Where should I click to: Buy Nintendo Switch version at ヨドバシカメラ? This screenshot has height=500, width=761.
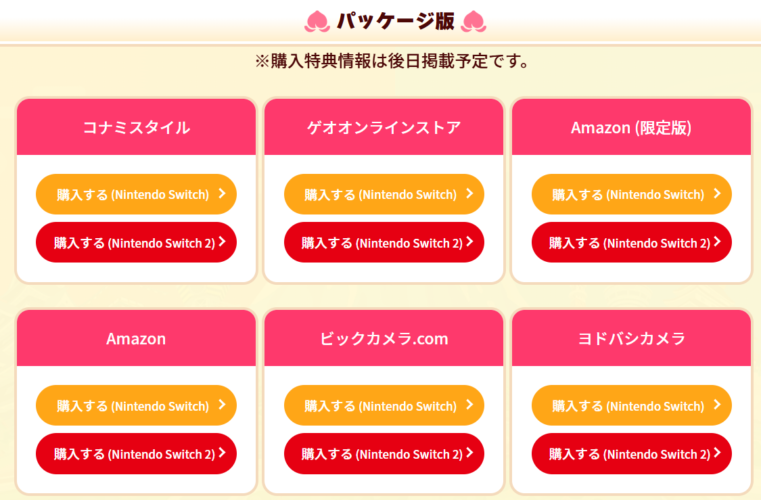[631, 406]
